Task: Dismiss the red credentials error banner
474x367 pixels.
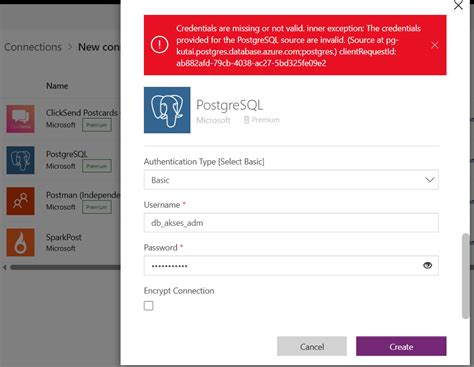Action: (x=435, y=45)
